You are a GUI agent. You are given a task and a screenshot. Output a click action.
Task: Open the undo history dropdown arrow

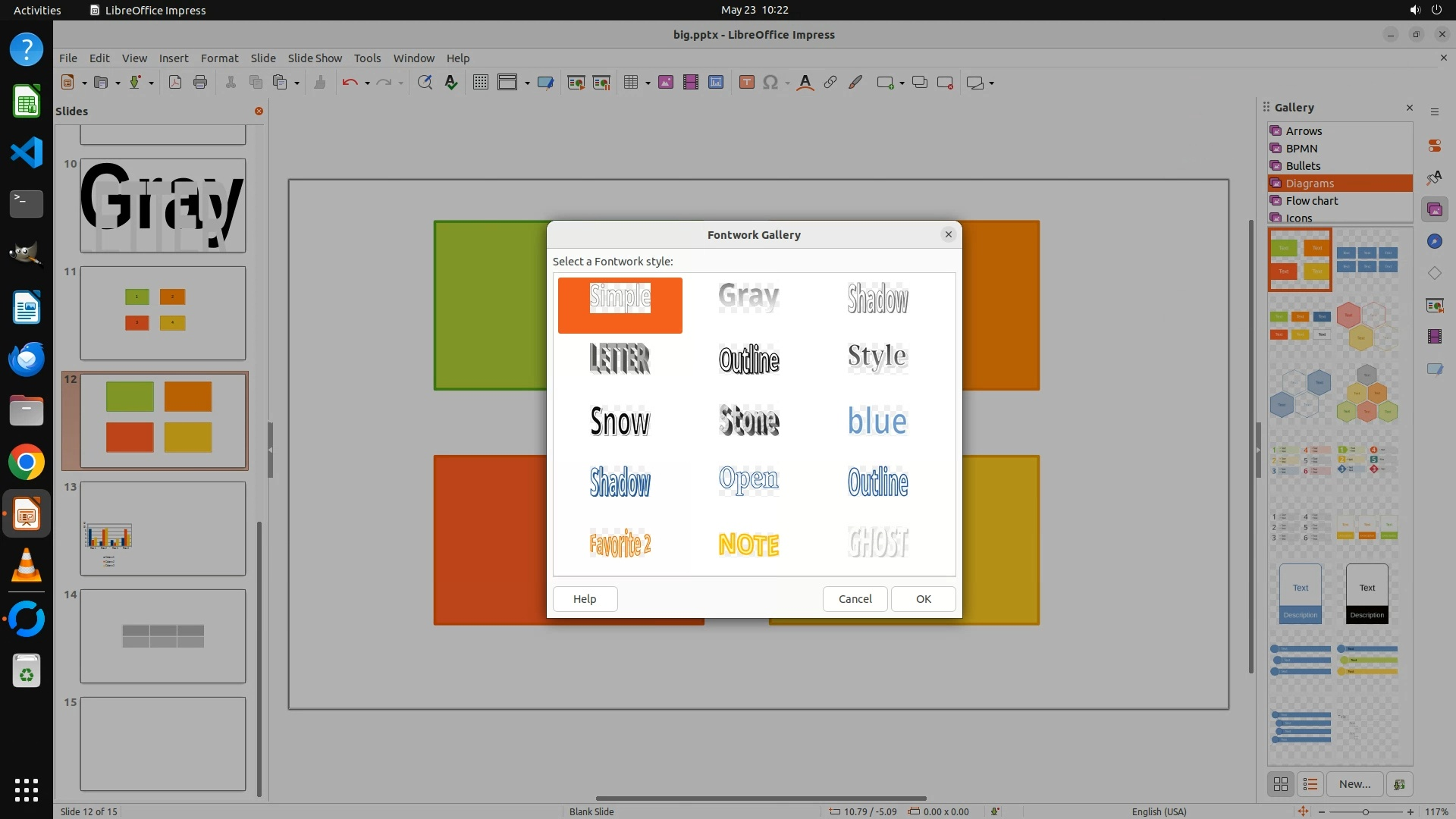[x=367, y=83]
